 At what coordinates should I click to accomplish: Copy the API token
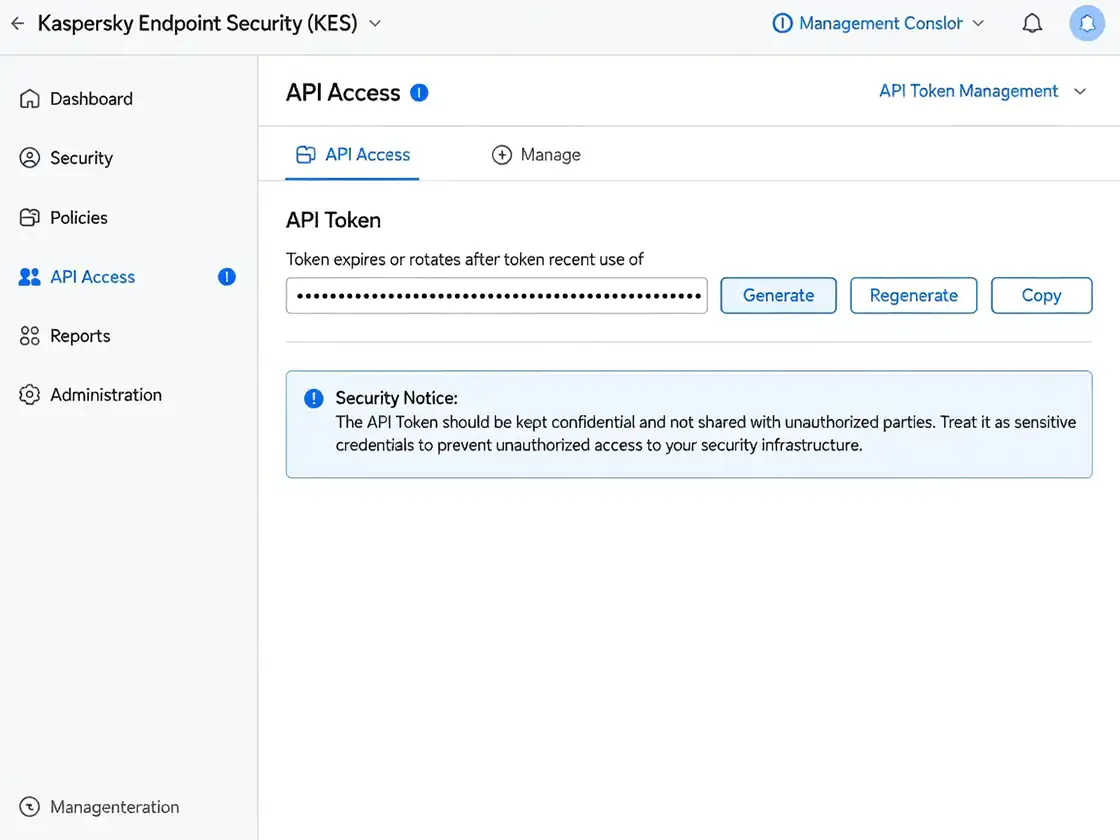coord(1041,296)
